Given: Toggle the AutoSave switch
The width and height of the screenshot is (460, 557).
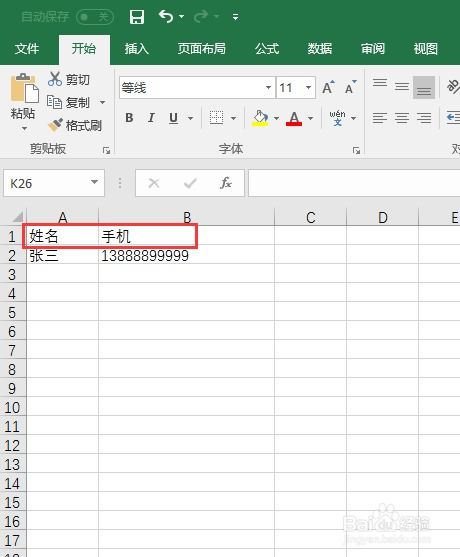Looking at the screenshot, I should point(95,17).
